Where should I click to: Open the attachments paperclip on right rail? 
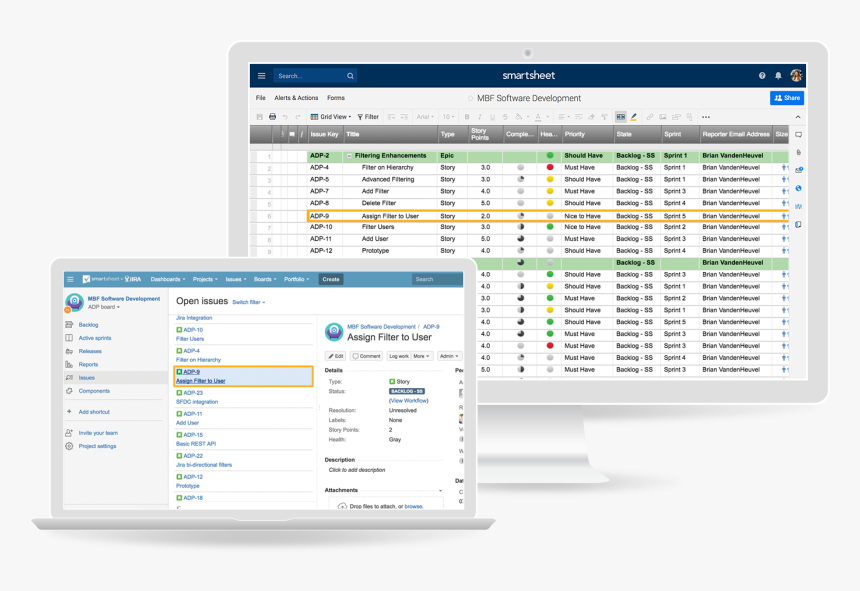click(x=799, y=152)
